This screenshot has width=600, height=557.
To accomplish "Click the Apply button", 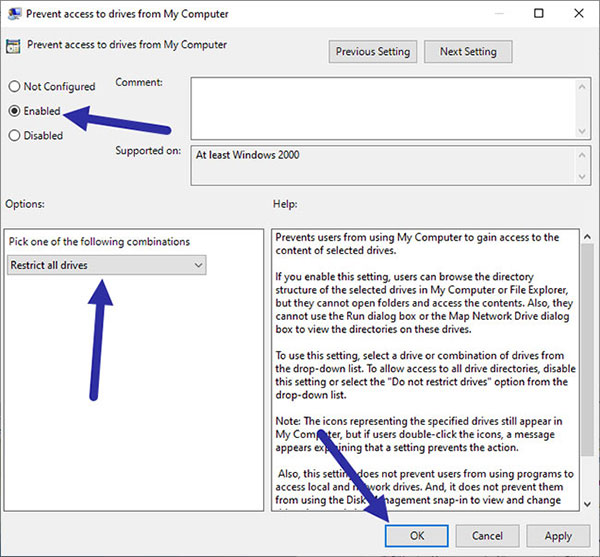I will click(x=558, y=536).
